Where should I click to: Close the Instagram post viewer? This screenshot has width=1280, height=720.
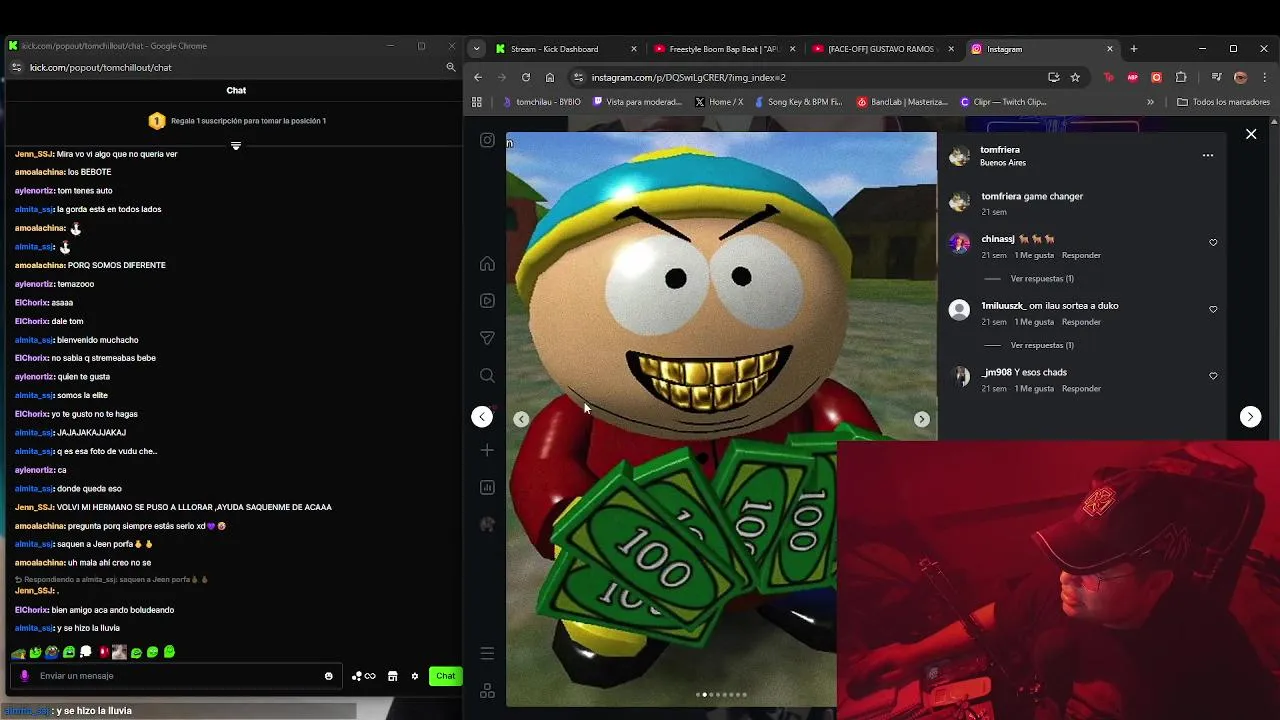tap(1251, 134)
